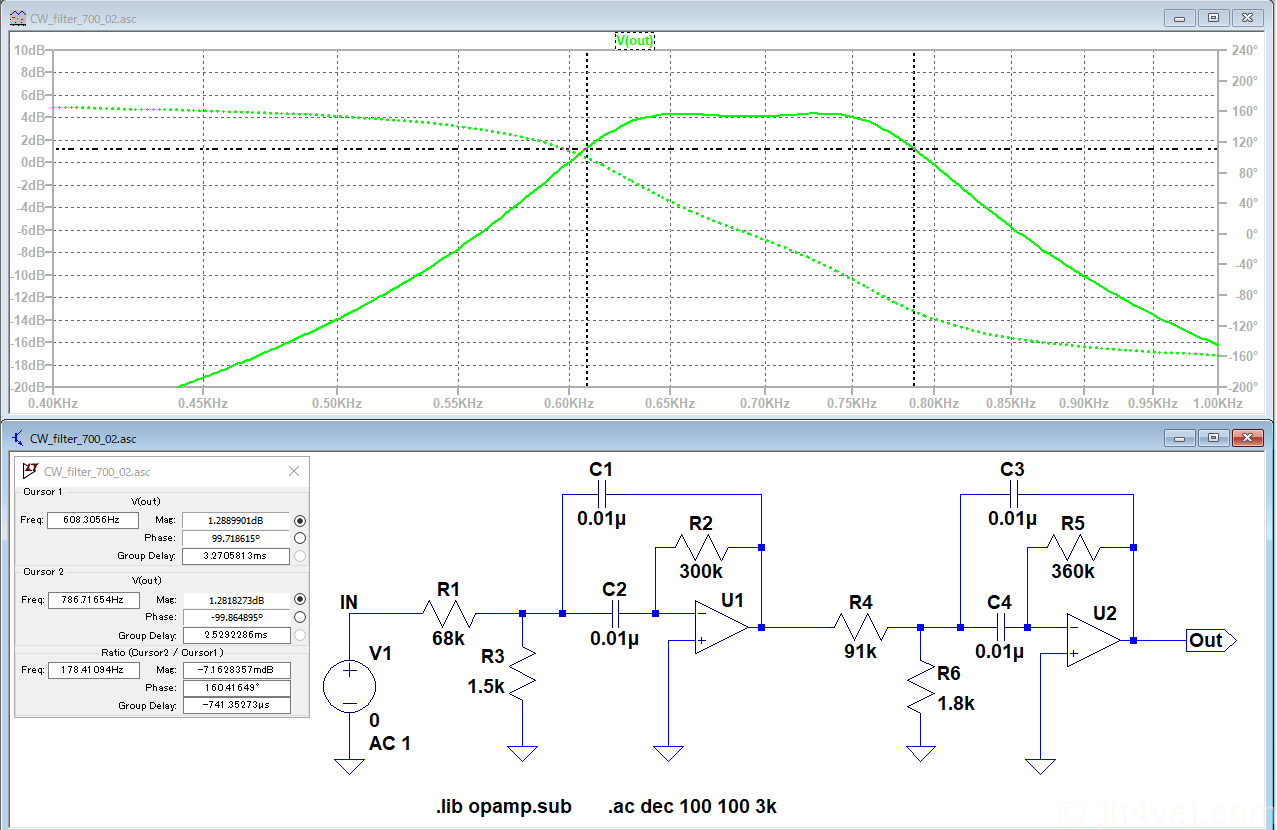This screenshot has height=830, width=1277.
Task: Click Cursor 1 Phase field 99.718615°
Action: point(235,538)
